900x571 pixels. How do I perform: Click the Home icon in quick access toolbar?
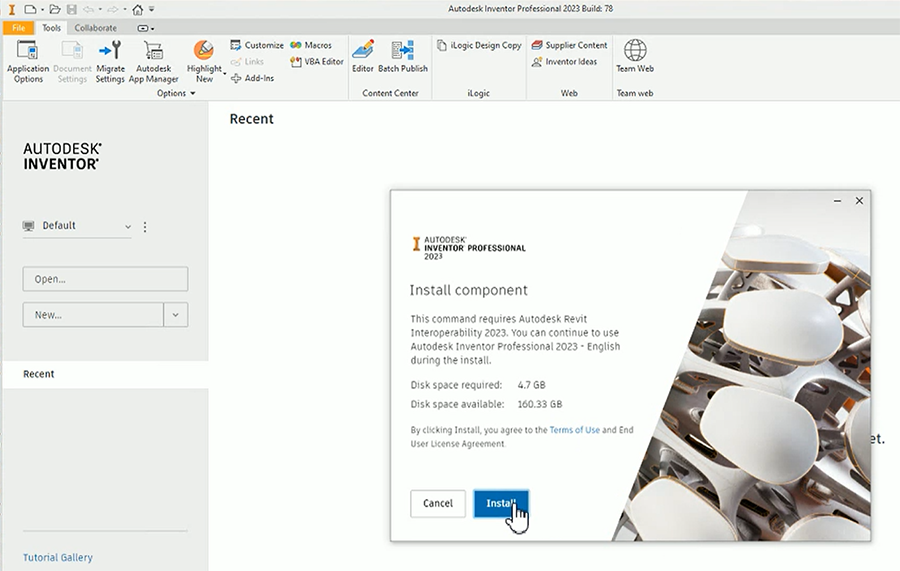(138, 9)
